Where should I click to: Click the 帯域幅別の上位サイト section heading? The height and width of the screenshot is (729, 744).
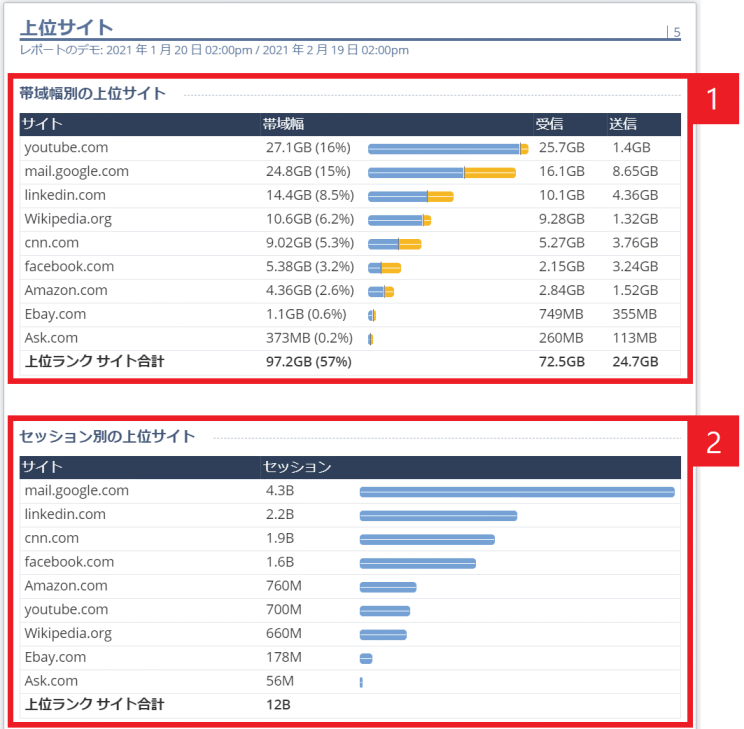pos(93,94)
